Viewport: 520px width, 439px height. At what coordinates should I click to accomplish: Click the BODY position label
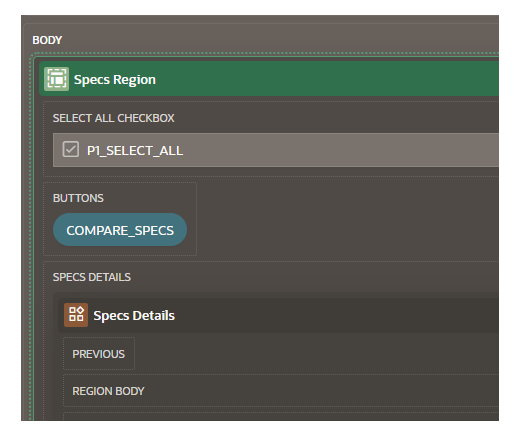[47, 40]
